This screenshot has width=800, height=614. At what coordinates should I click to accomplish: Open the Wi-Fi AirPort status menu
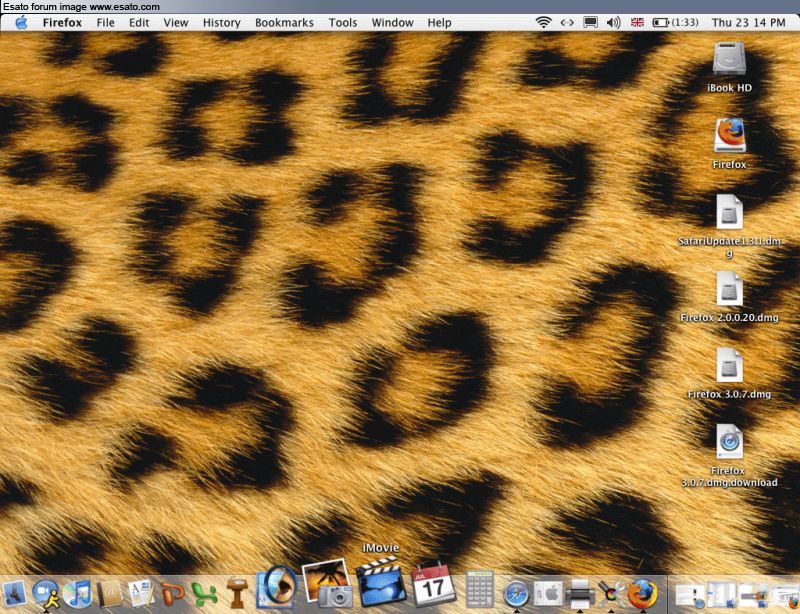click(x=543, y=22)
